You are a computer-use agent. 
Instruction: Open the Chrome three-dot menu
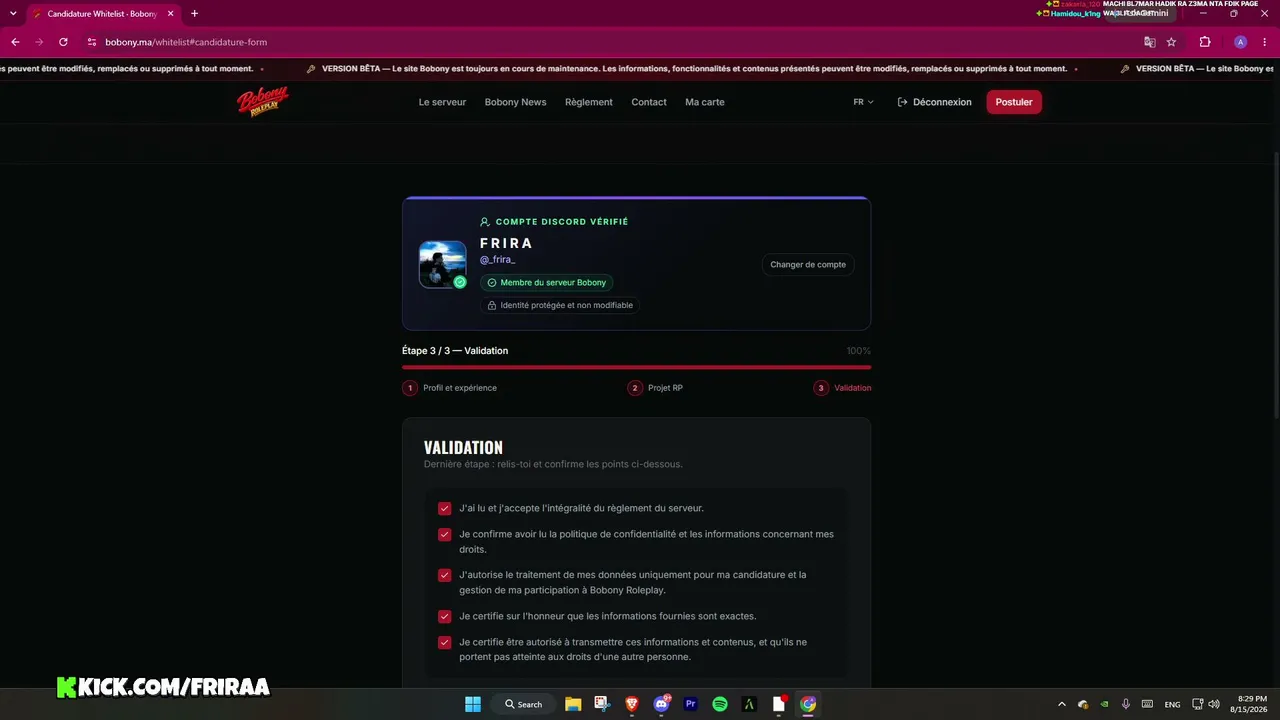click(x=1265, y=42)
